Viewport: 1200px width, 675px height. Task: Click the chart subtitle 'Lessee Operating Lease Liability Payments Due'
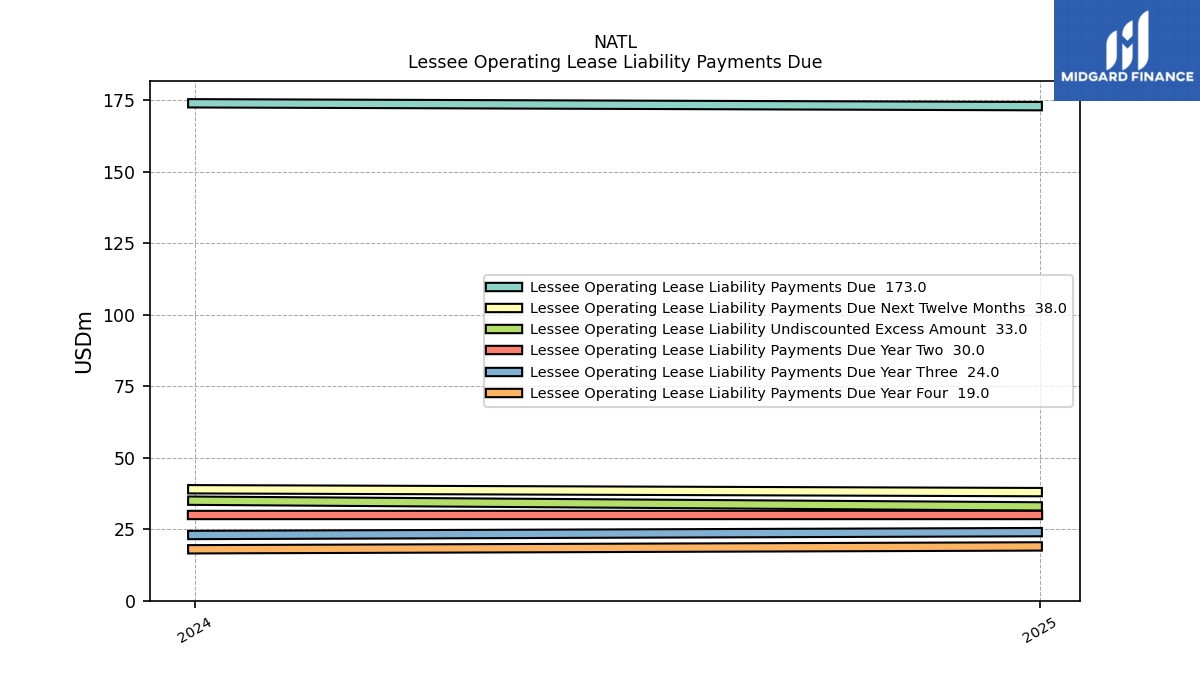(x=615, y=62)
